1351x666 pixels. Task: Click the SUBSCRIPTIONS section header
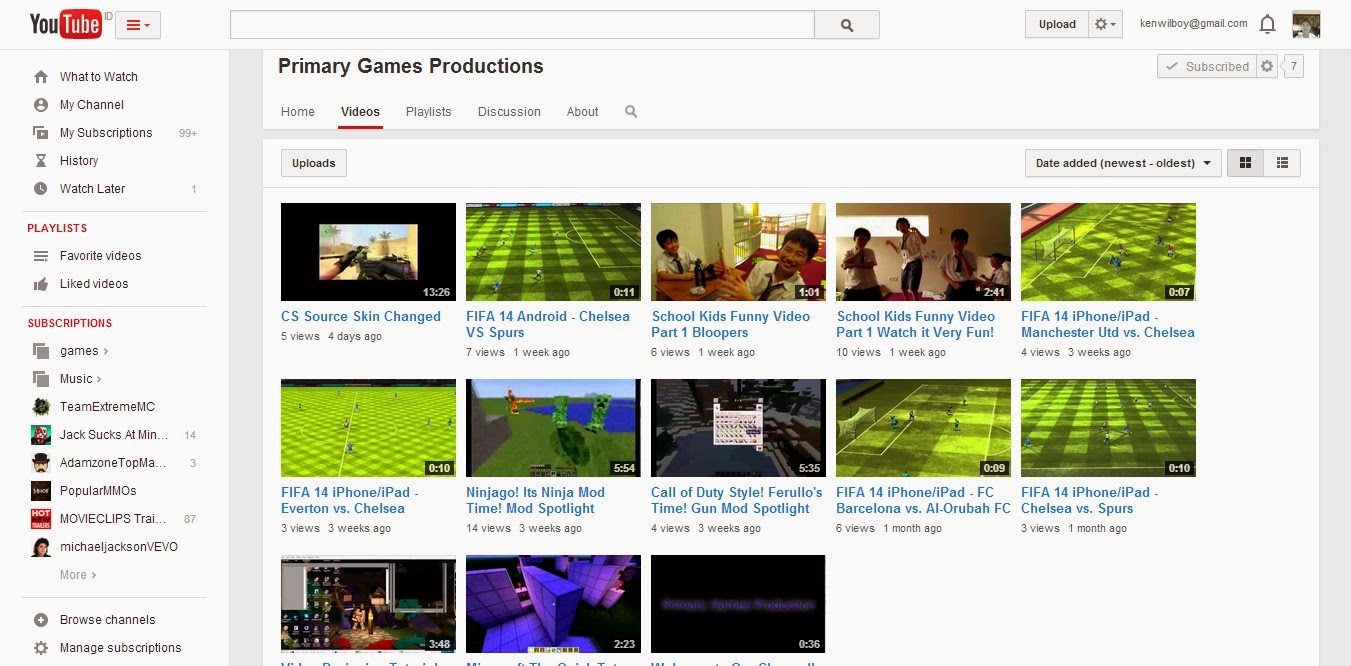(70, 324)
